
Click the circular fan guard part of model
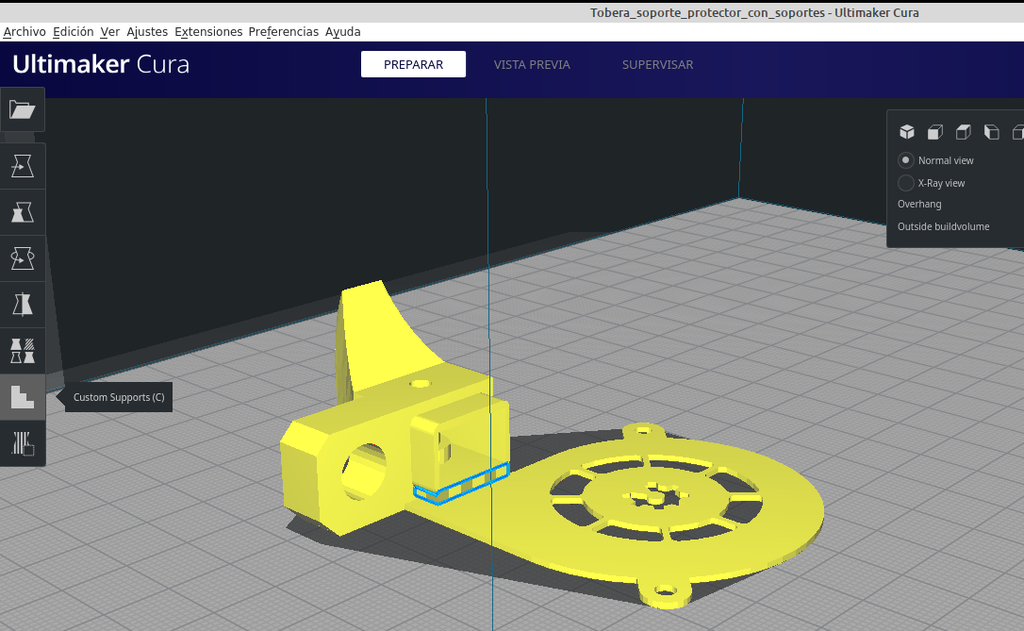point(655,502)
